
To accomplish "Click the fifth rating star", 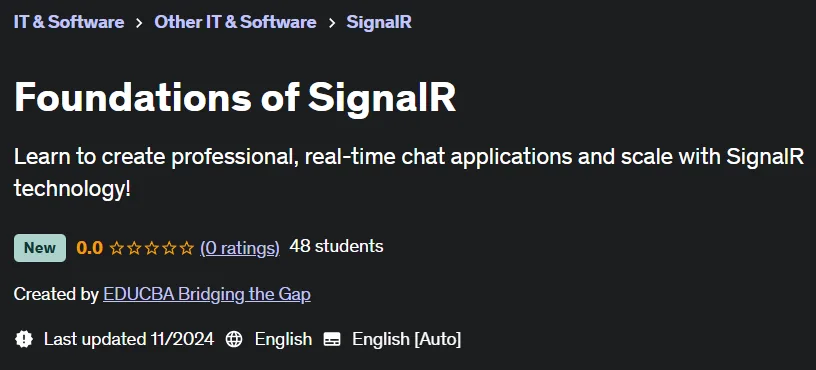I will [x=186, y=248].
